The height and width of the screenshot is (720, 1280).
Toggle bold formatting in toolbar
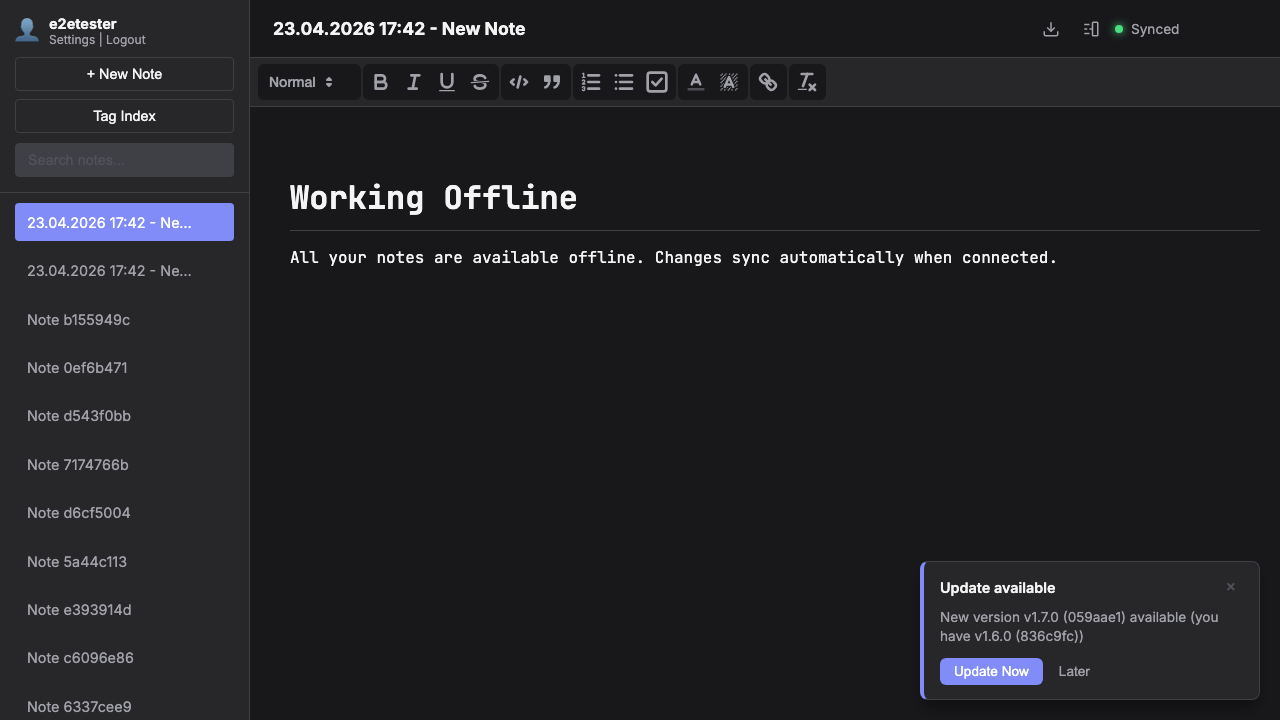[380, 82]
